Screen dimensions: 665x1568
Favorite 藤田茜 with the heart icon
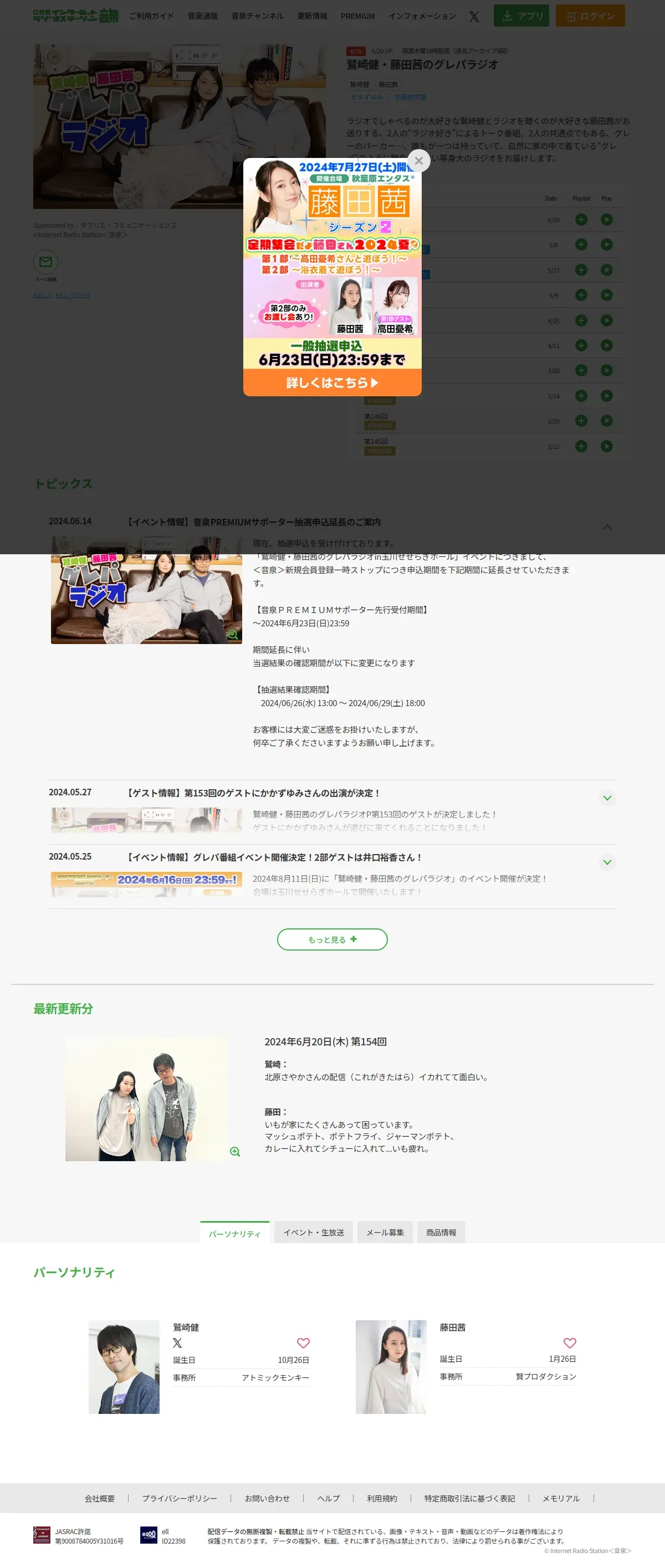click(570, 1343)
